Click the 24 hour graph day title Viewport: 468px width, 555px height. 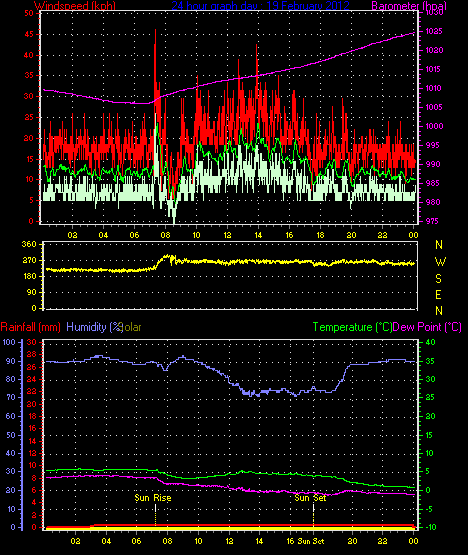tap(261, 6)
